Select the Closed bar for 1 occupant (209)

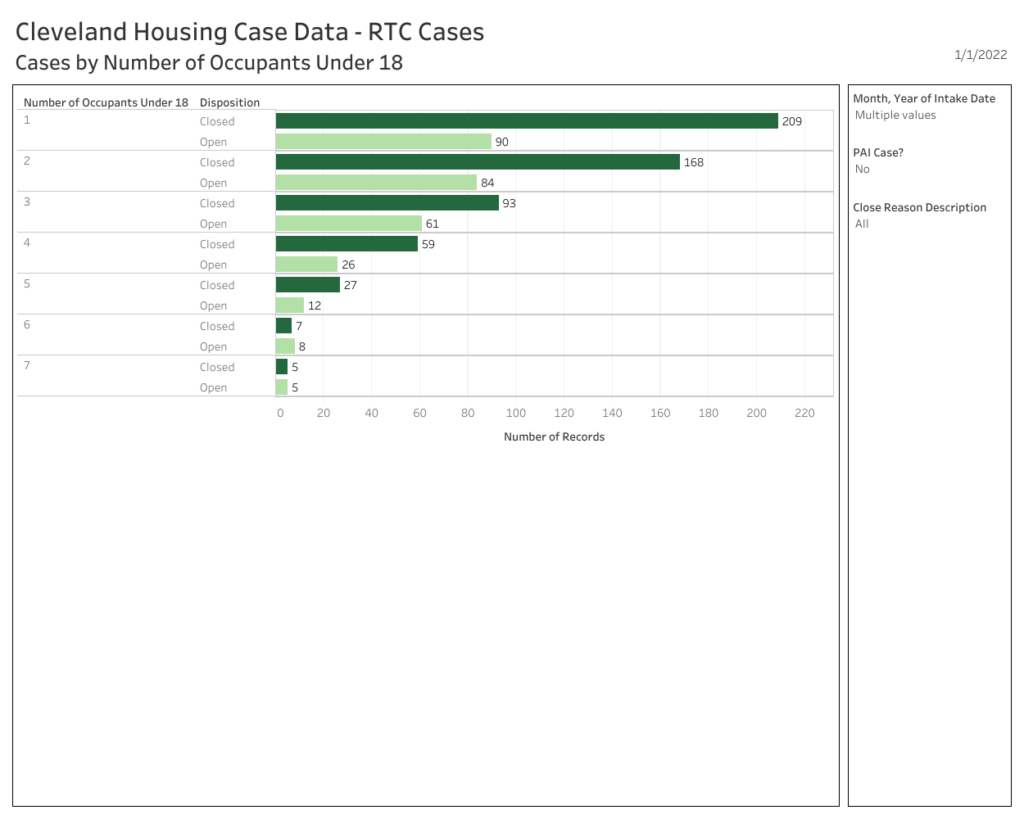pos(526,121)
